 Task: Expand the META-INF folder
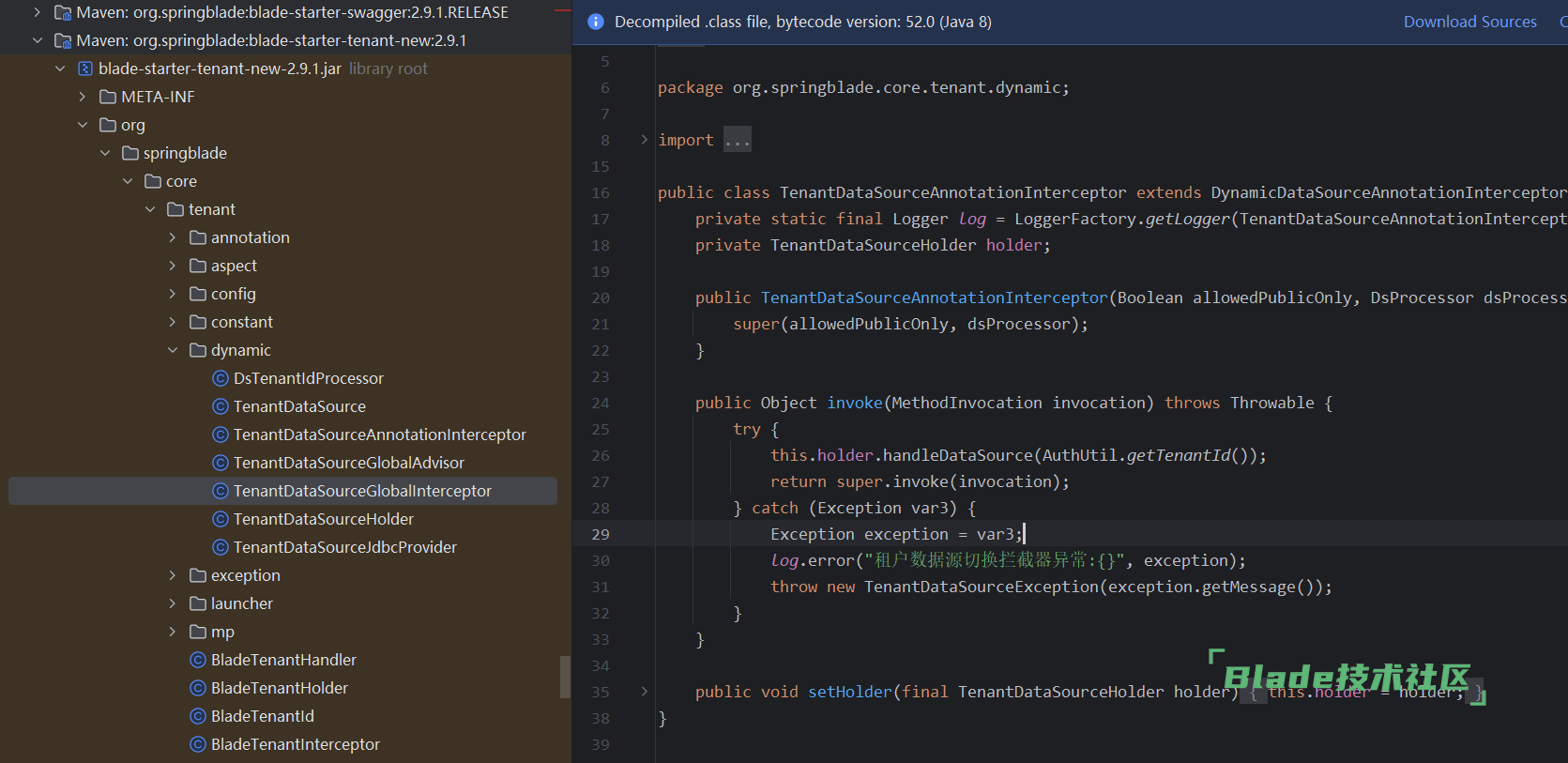pyautogui.click(x=83, y=97)
